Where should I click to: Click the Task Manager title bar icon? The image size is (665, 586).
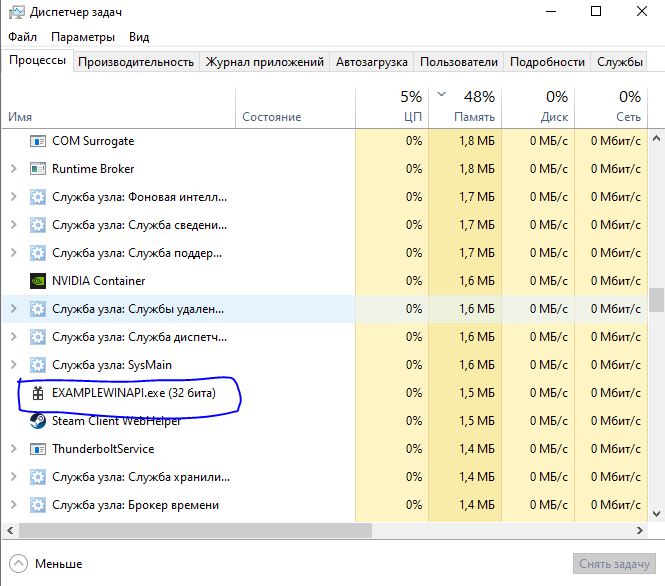17,12
